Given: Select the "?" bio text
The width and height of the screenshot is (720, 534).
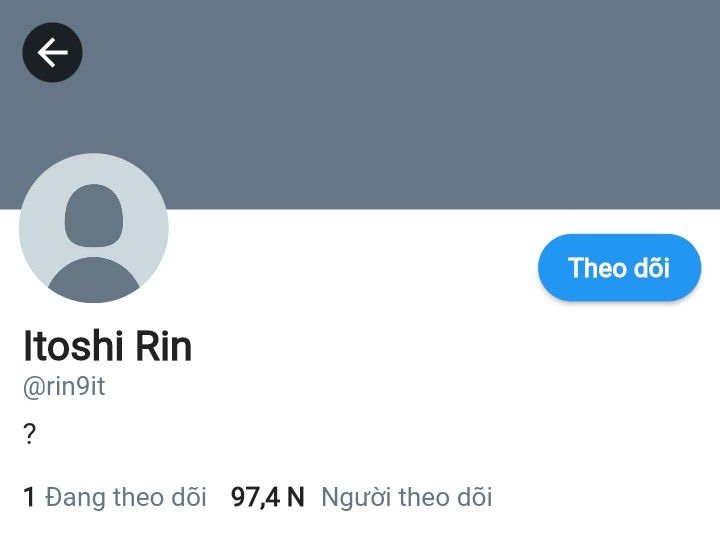Looking at the screenshot, I should click(x=29, y=433).
